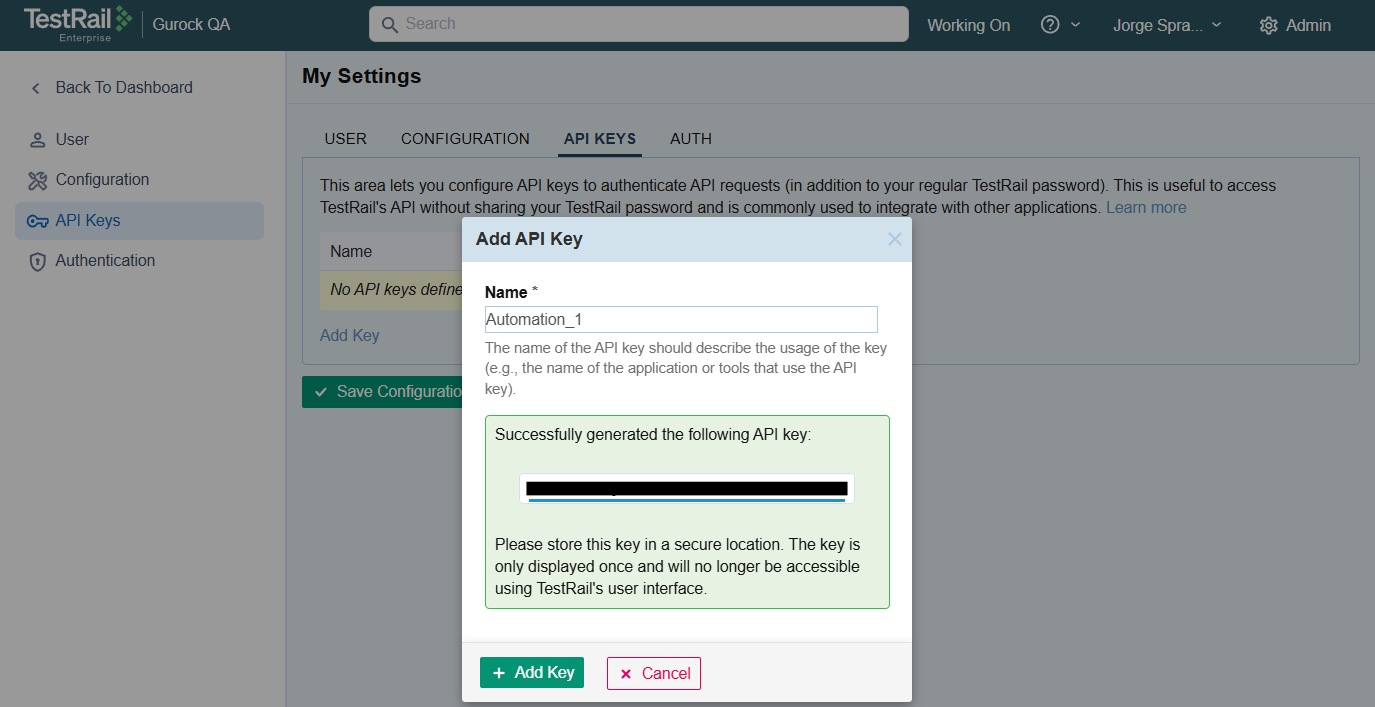
Task: Click the User person icon in sidebar
Action: [x=37, y=140]
